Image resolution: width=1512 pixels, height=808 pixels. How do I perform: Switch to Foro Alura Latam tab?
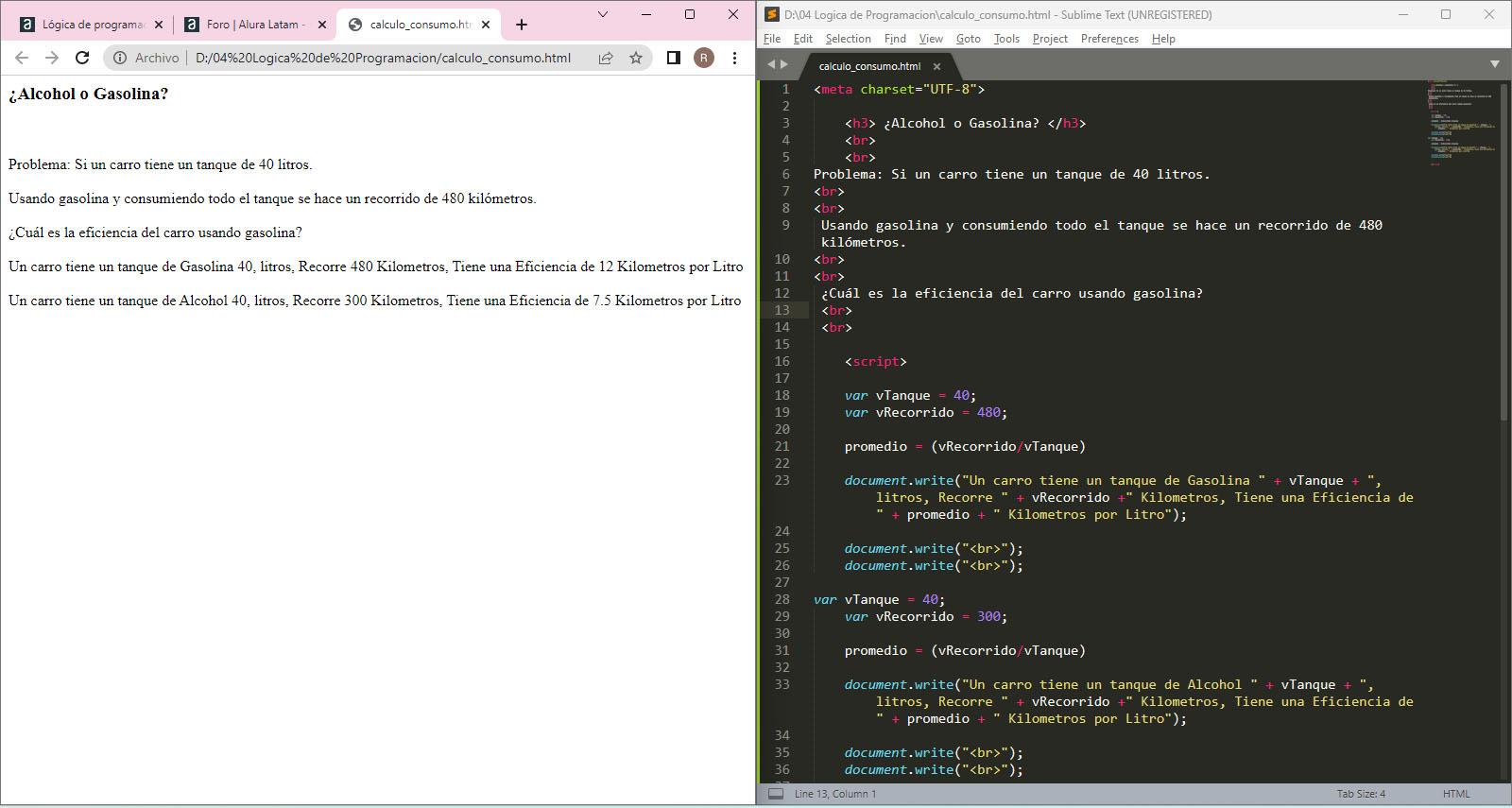click(255, 25)
